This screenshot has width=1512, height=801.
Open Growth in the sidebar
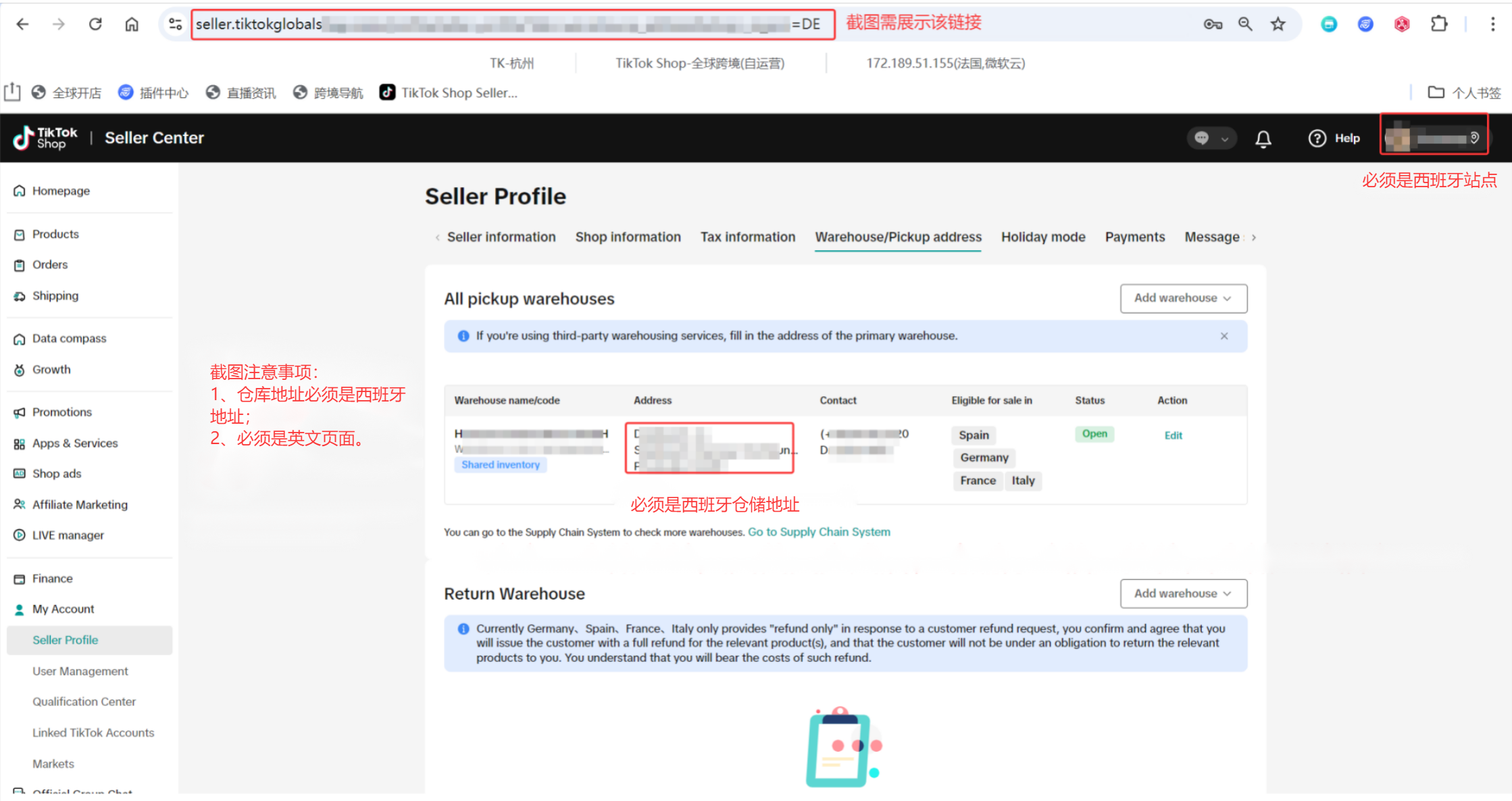51,370
